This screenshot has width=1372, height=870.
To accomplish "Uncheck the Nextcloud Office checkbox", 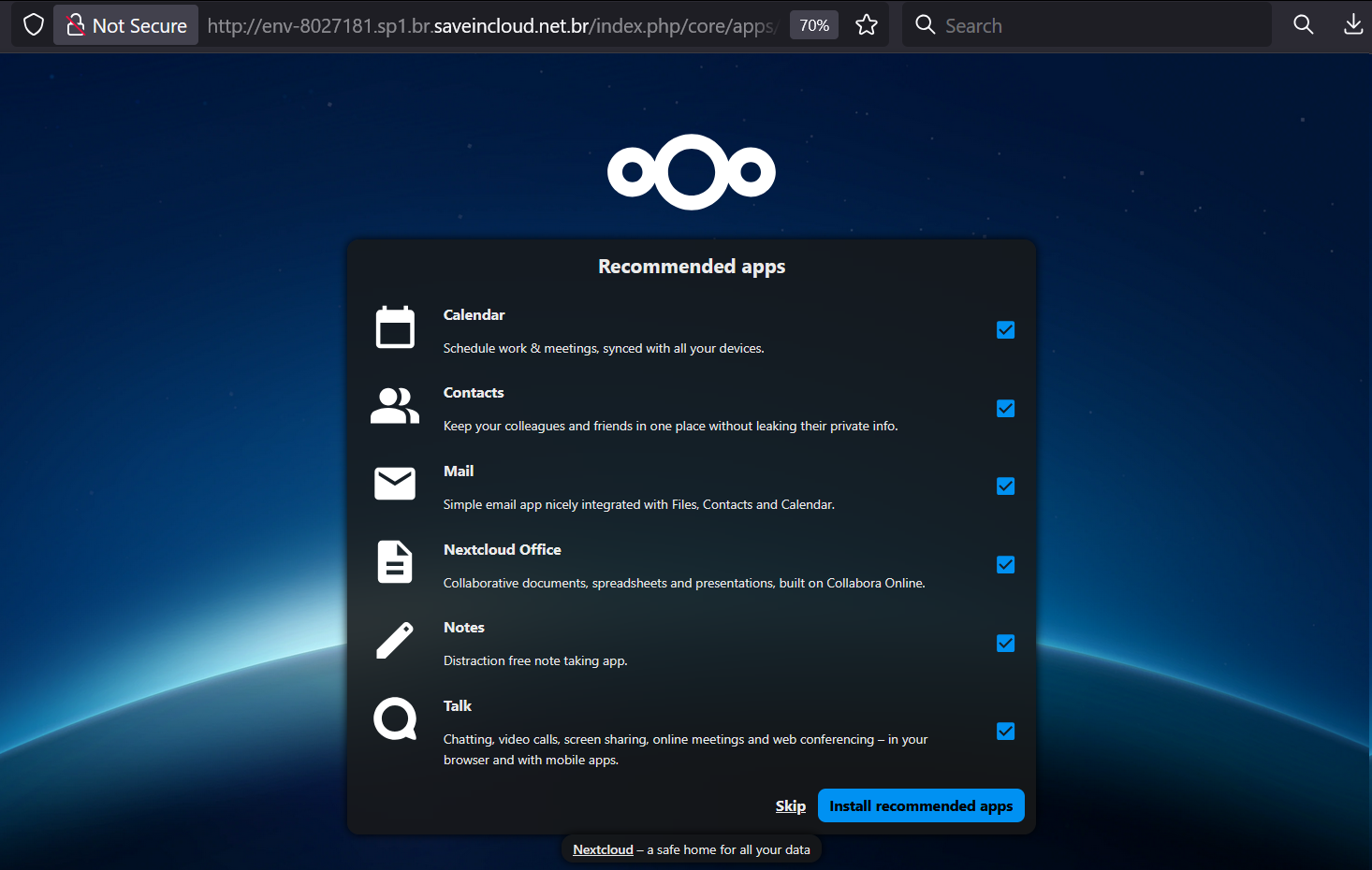I will point(1006,565).
